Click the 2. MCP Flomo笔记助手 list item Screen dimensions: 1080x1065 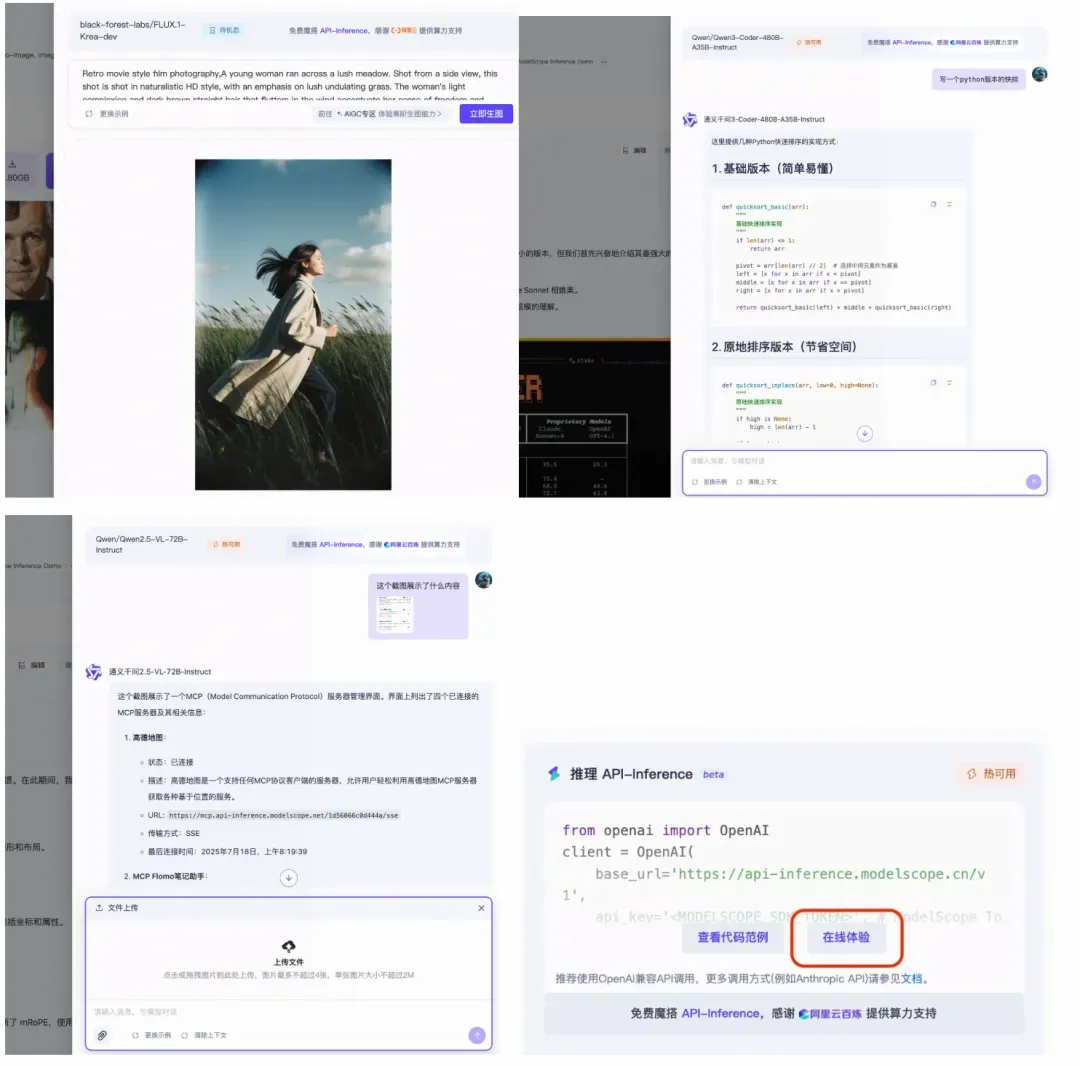pyautogui.click(x=166, y=876)
